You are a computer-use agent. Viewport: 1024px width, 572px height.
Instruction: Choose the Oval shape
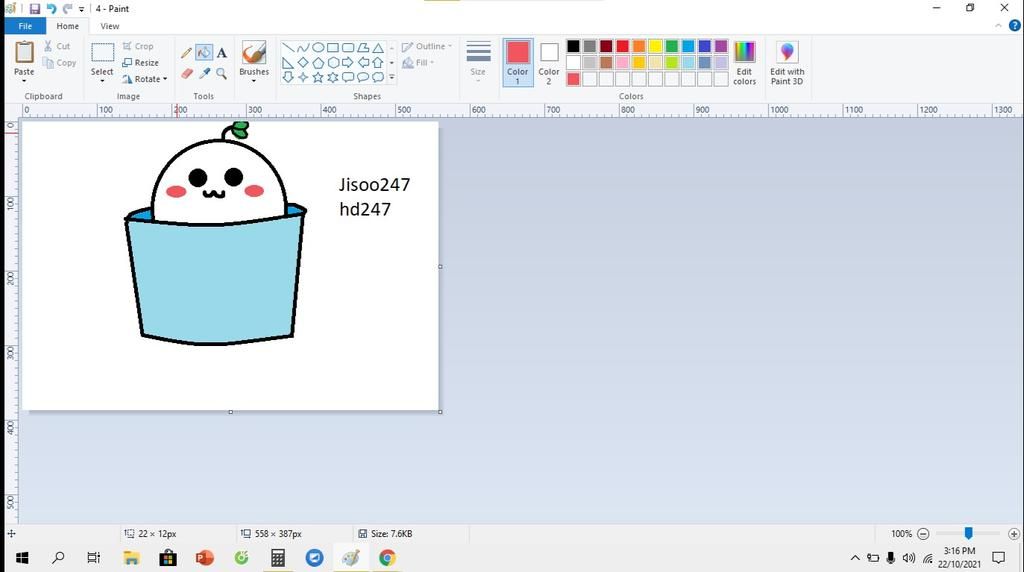[x=318, y=48]
